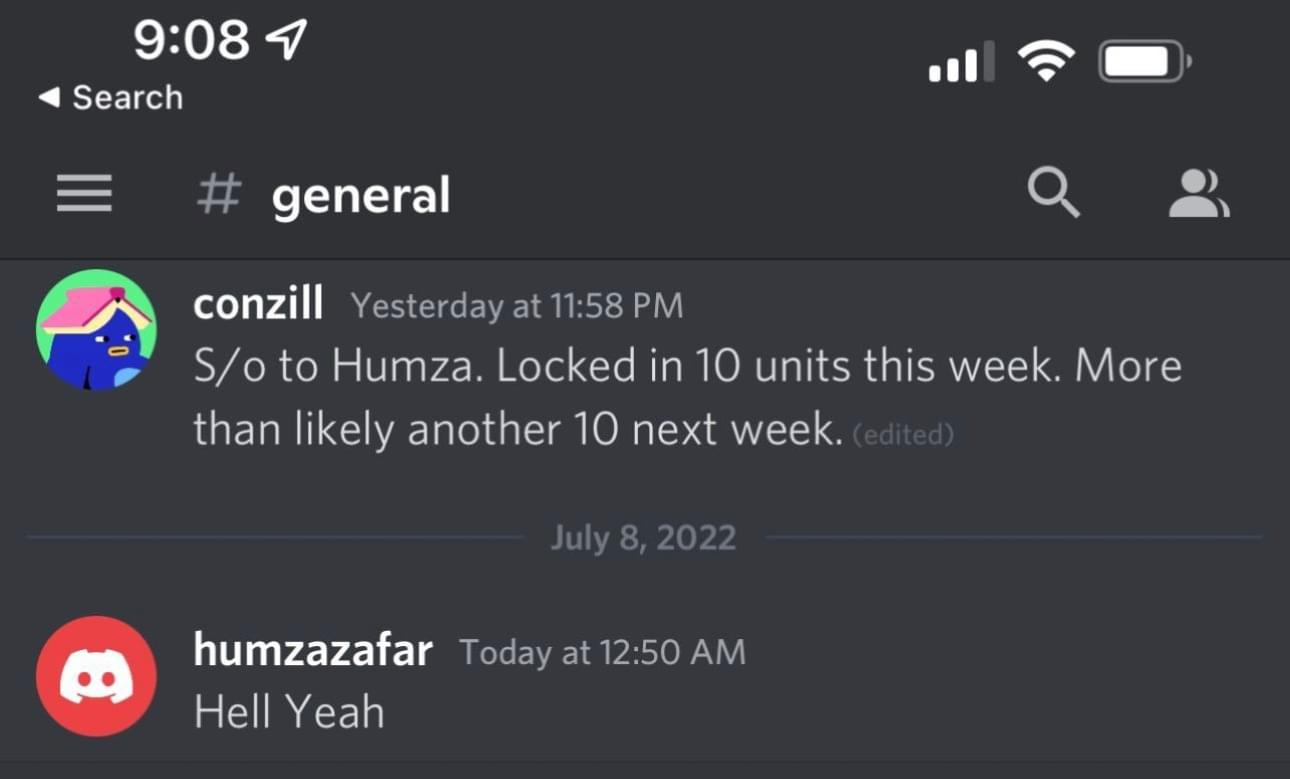
Task: Open humzazafar's red Discord avatar
Action: (x=96, y=676)
